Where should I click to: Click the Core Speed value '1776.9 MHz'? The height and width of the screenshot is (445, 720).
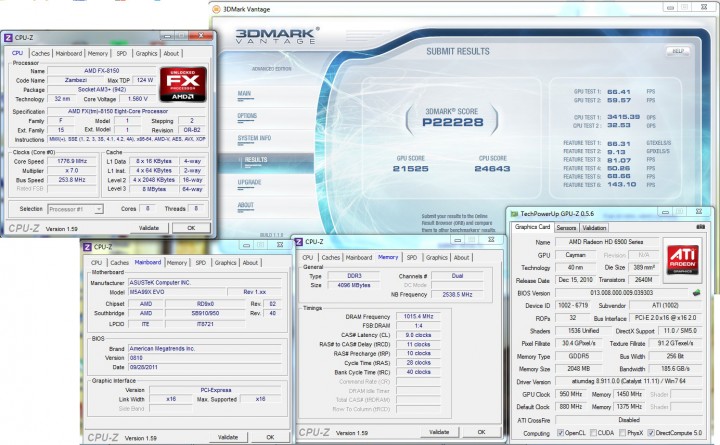[x=72, y=161]
